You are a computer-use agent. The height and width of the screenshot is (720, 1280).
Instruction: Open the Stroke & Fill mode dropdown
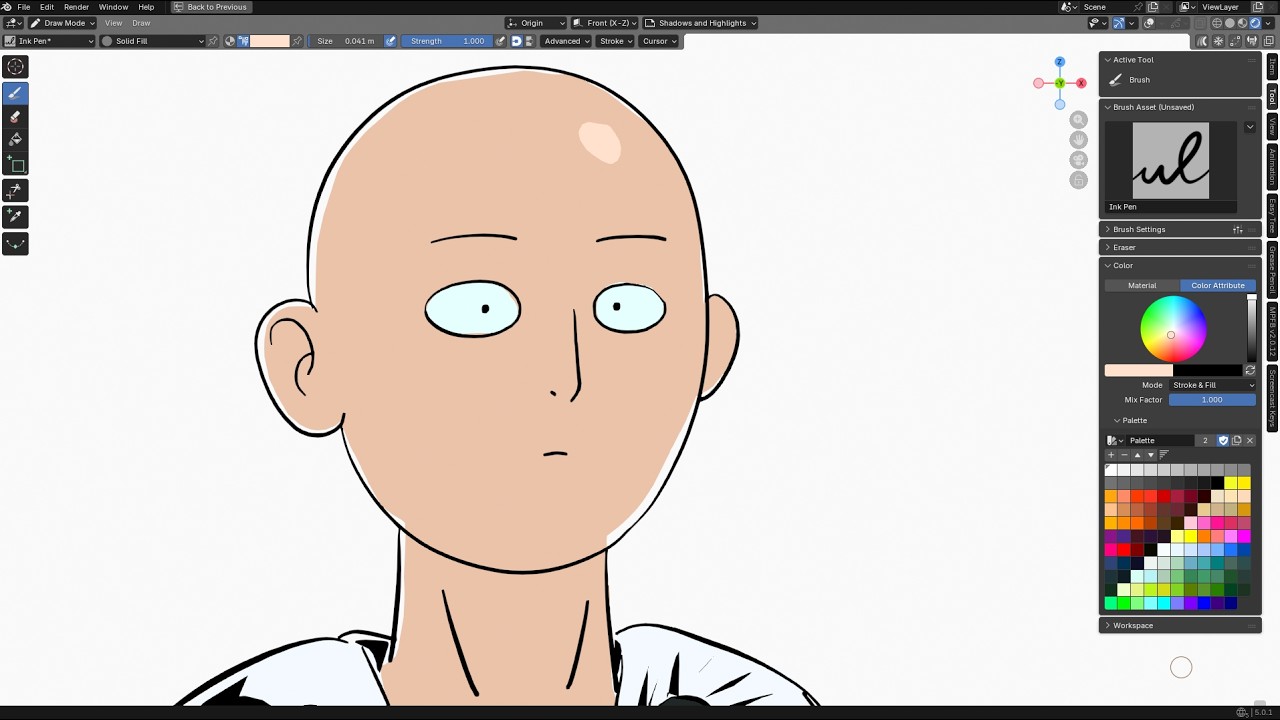(x=1212, y=385)
